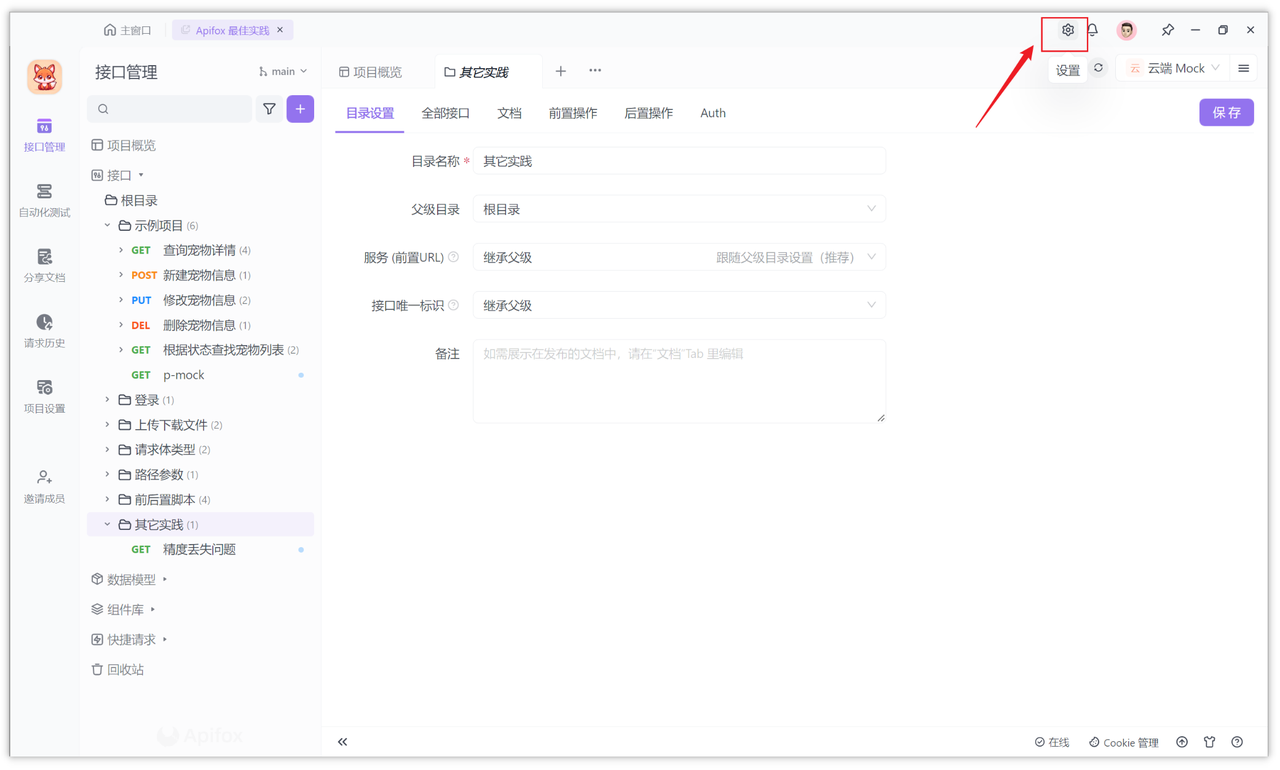Open the 父级目录 dropdown

point(679,209)
